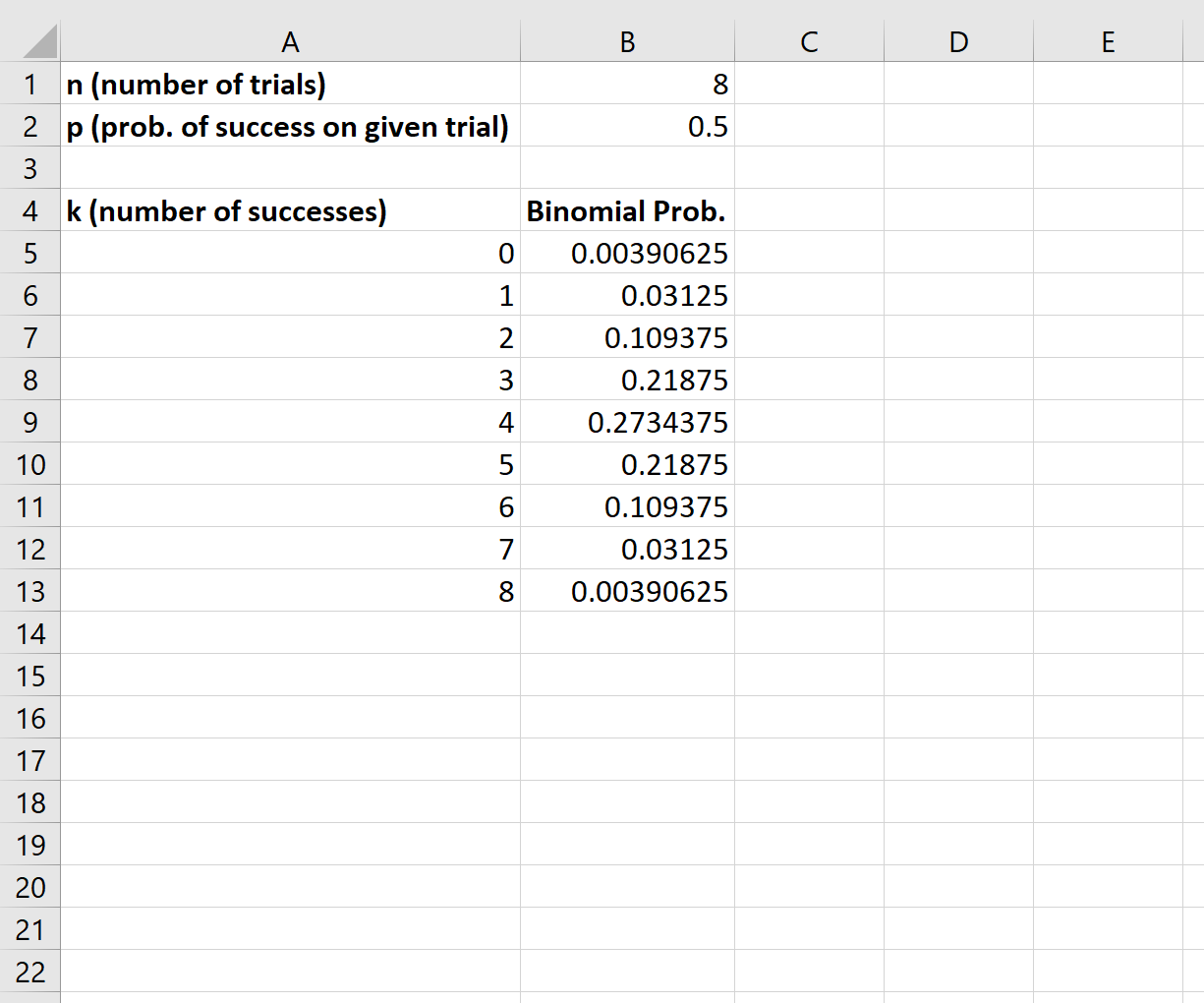The height and width of the screenshot is (1003, 1204).
Task: Select row 4 header
Action: pos(30,210)
